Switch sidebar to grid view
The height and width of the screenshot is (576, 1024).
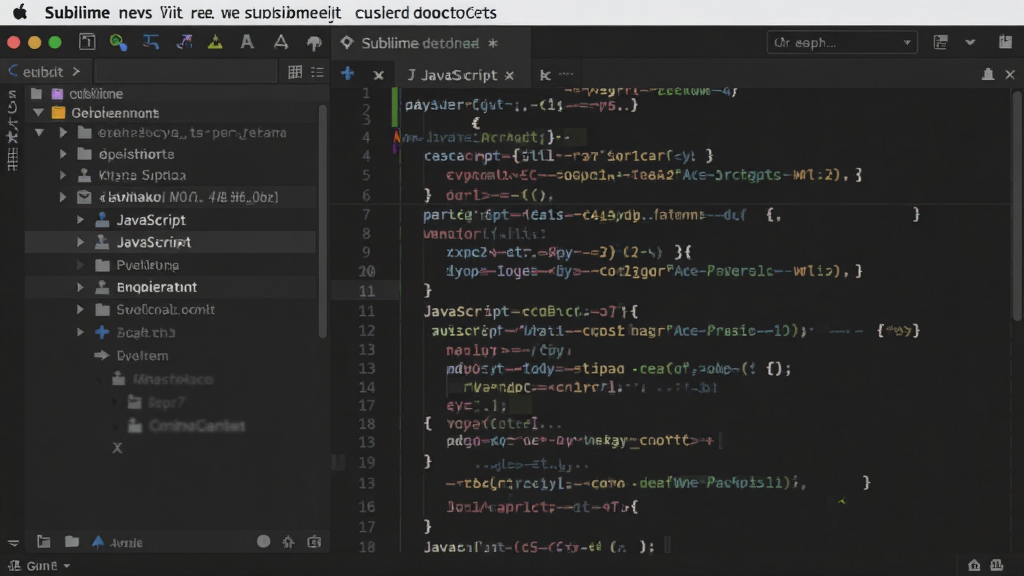coord(295,72)
